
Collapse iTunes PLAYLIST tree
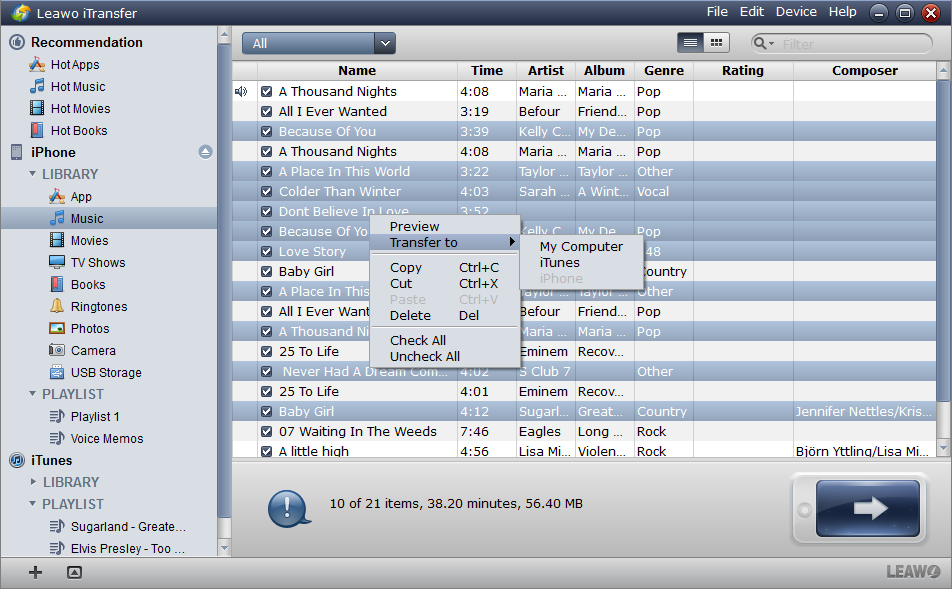click(x=33, y=503)
